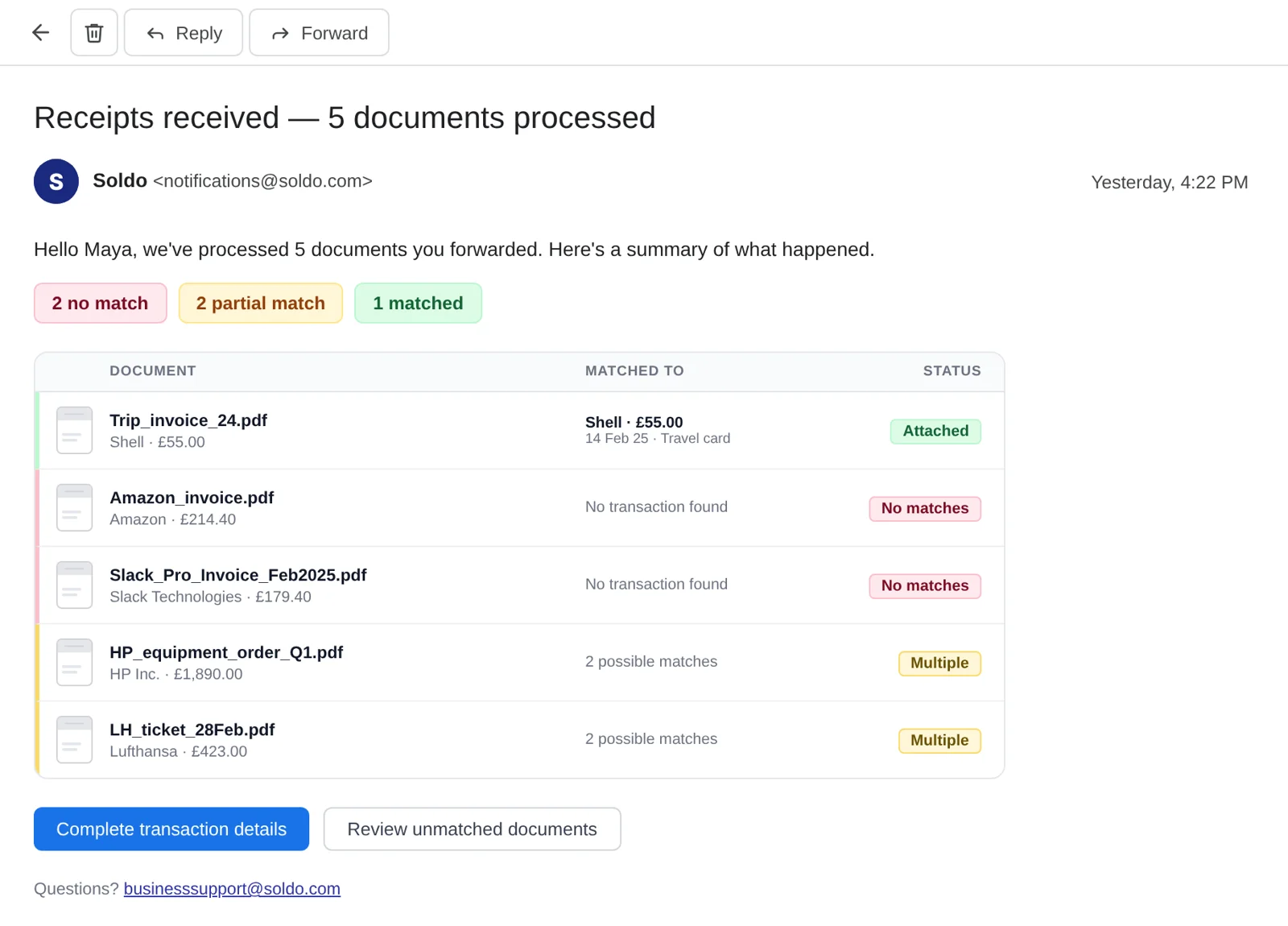
Task: Click the STATUS column header
Action: coord(952,370)
